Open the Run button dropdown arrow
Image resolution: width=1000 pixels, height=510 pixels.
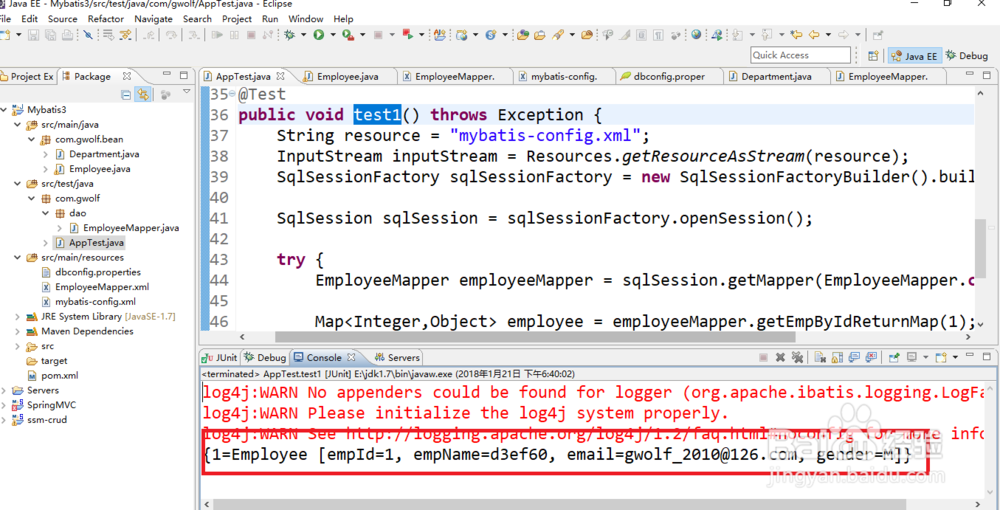(x=333, y=34)
